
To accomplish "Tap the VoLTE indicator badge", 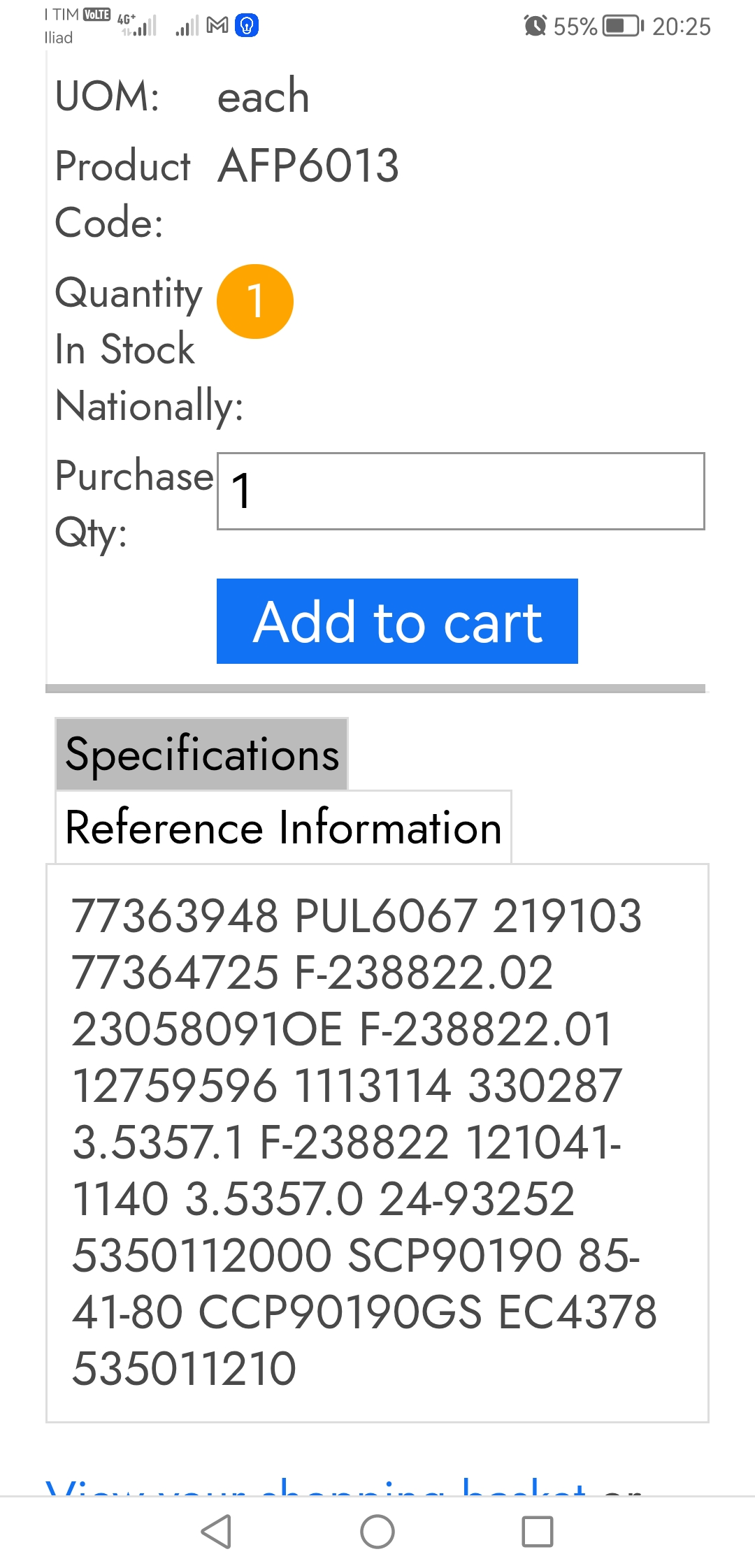I will tap(96, 14).
